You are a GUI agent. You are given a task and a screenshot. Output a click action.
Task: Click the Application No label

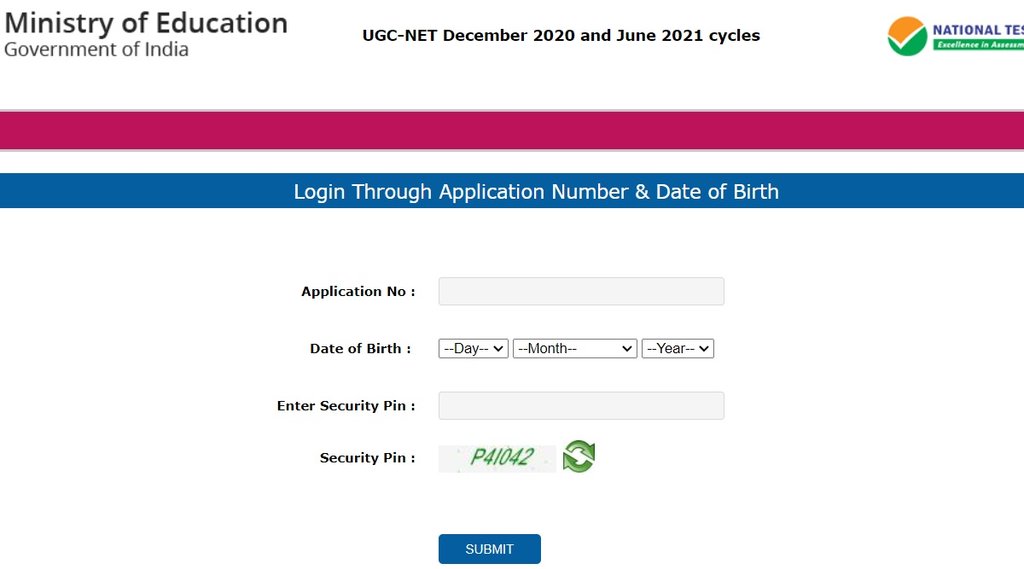click(x=357, y=292)
